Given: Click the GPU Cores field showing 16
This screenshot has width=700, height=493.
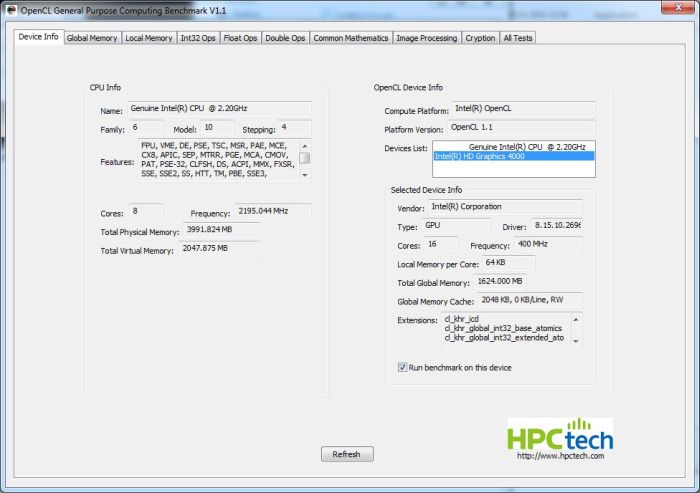Looking at the screenshot, I should (441, 244).
